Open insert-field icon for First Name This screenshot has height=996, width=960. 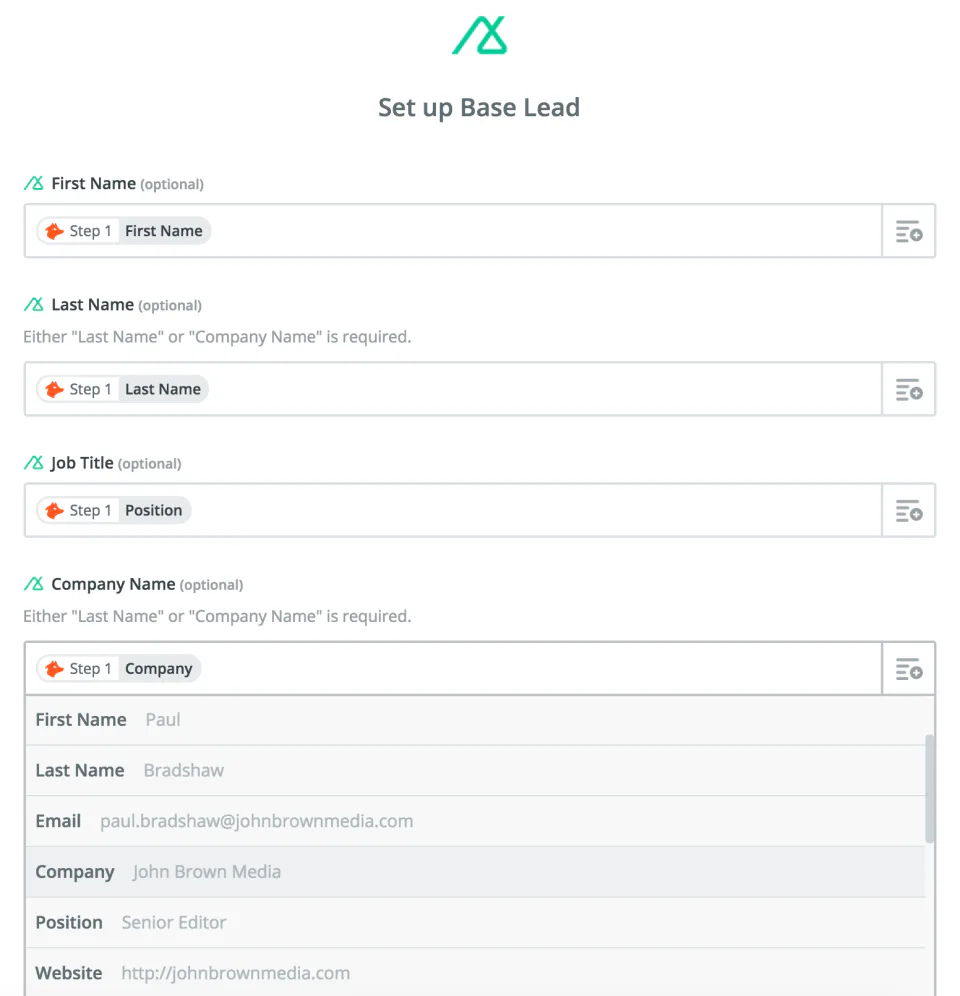click(x=908, y=232)
